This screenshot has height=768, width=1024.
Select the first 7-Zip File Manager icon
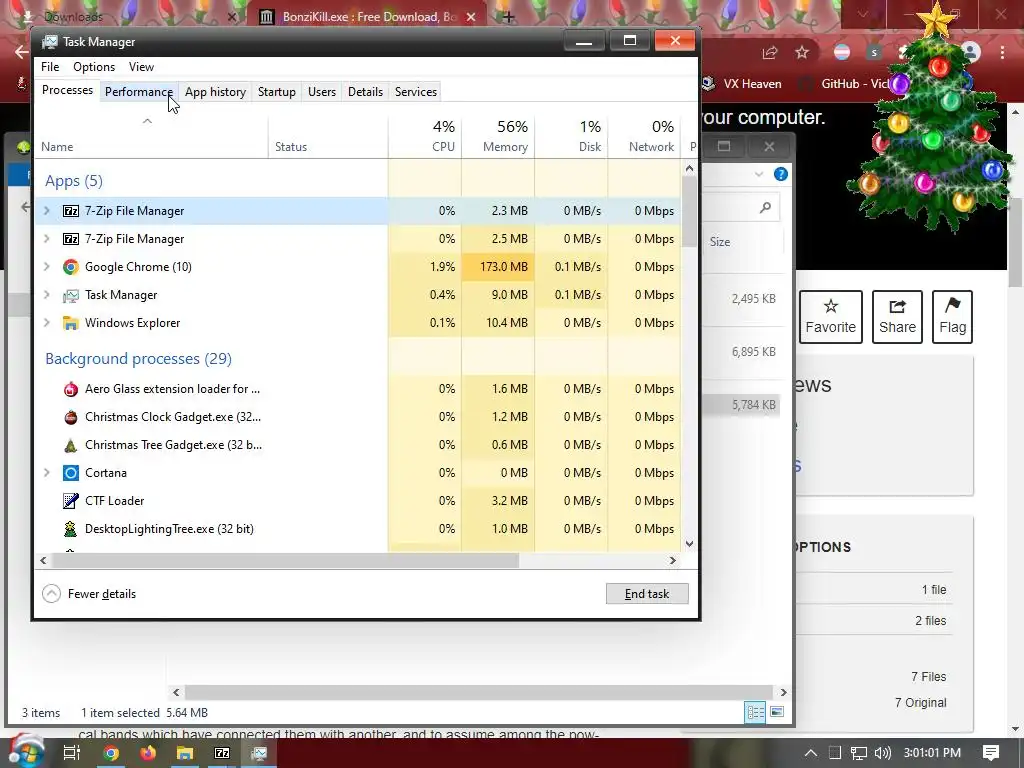click(71, 211)
